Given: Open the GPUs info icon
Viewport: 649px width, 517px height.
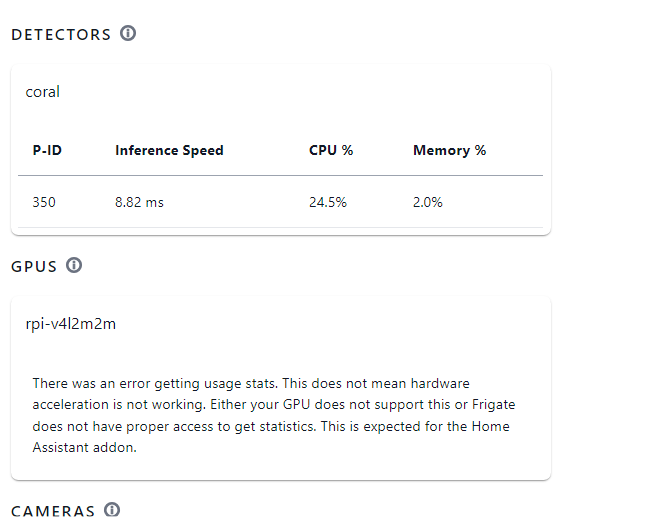Looking at the screenshot, I should tap(74, 265).
